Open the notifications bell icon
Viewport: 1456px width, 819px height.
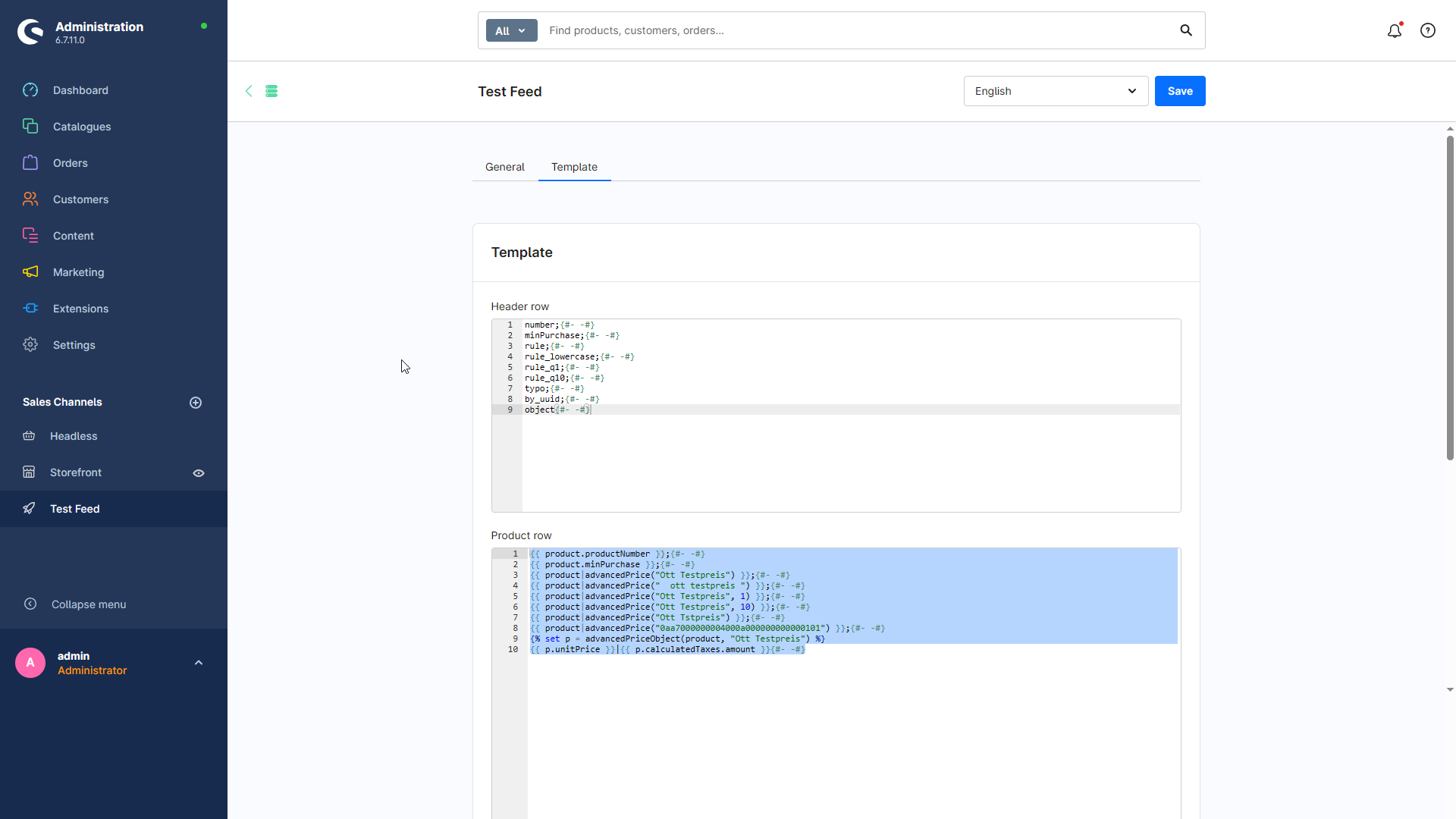pos(1395,30)
